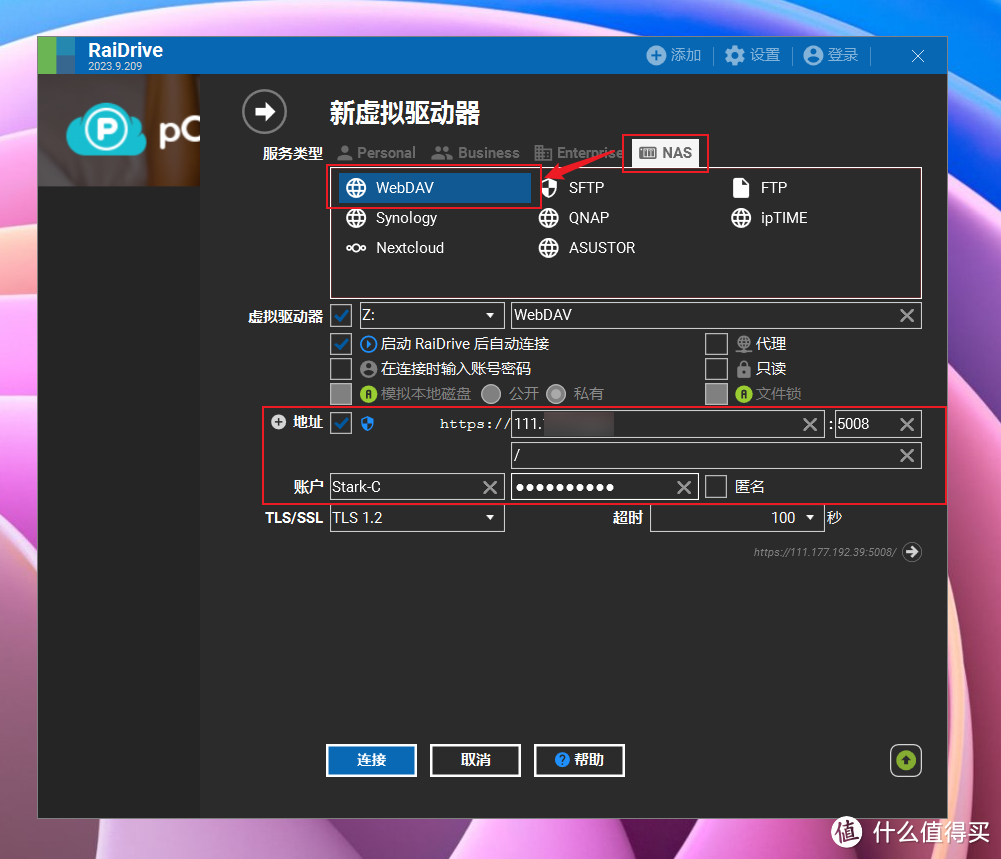The width and height of the screenshot is (1001, 859).
Task: Clear the path slash field
Action: [907, 456]
